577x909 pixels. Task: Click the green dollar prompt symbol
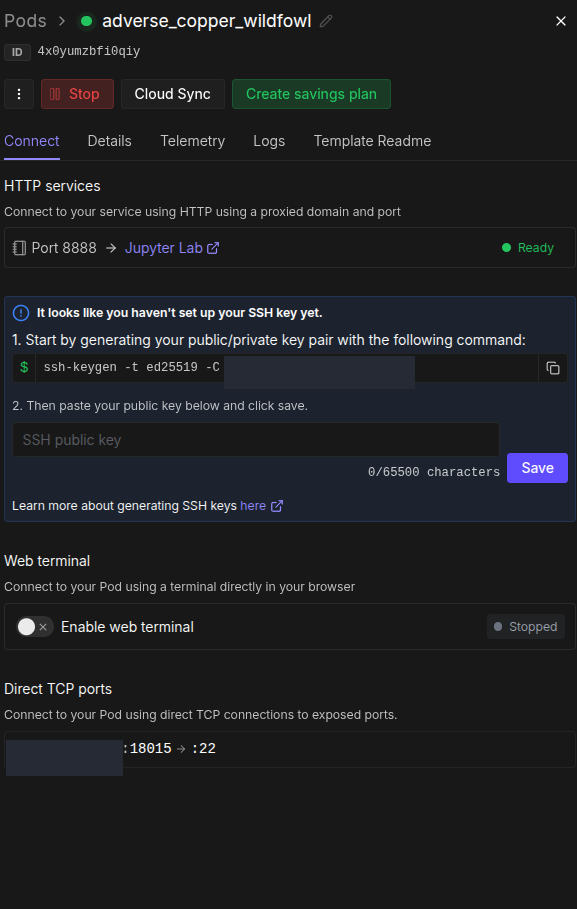coord(24,367)
